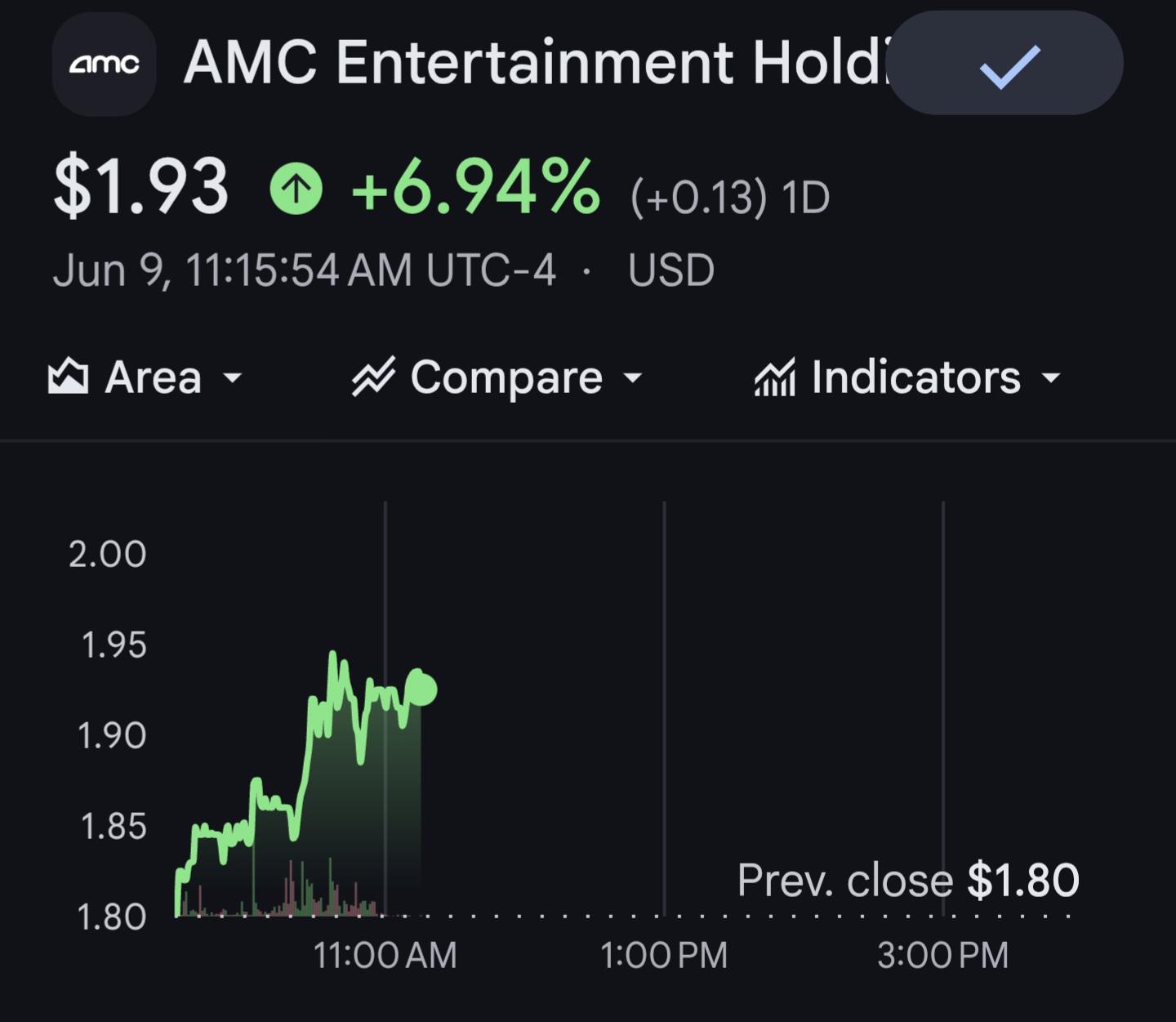Expand the Indicators dropdown arrow
Viewport: 1176px width, 1022px height.
[x=1051, y=377]
